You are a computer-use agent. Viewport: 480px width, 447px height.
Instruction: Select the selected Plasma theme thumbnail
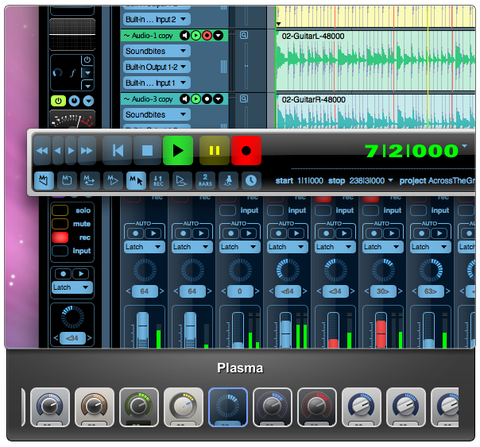pyautogui.click(x=228, y=407)
